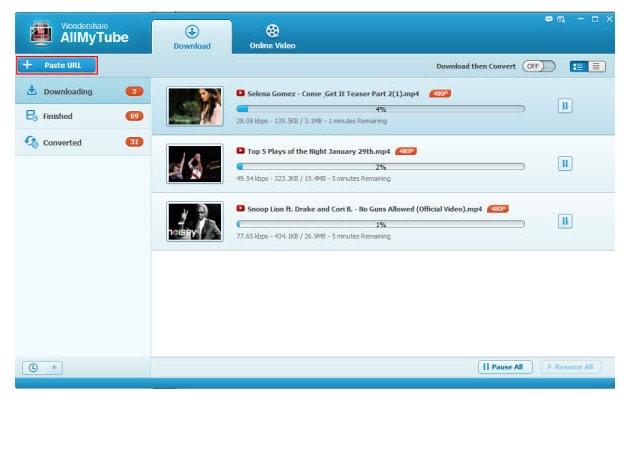Open the Finished category
Screen dimensions: 635x470
pyautogui.click(x=83, y=116)
